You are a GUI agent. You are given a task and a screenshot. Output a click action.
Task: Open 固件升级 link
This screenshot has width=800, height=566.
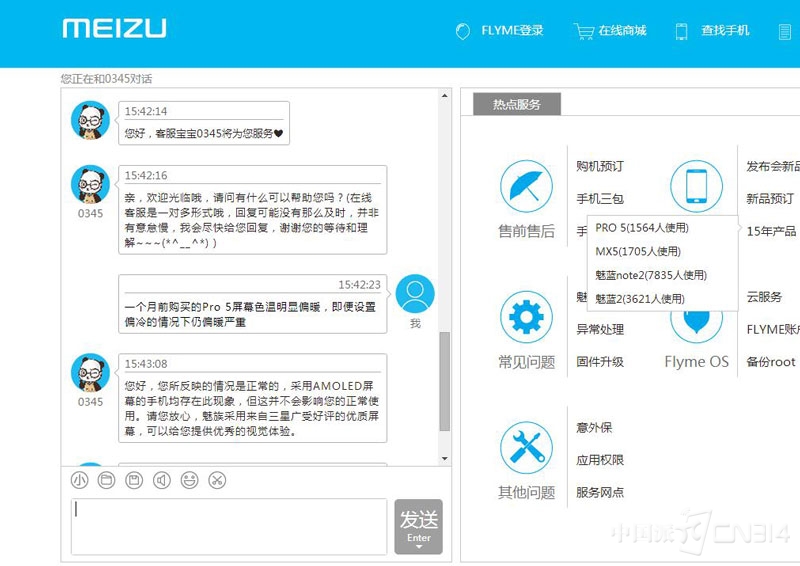pos(600,362)
